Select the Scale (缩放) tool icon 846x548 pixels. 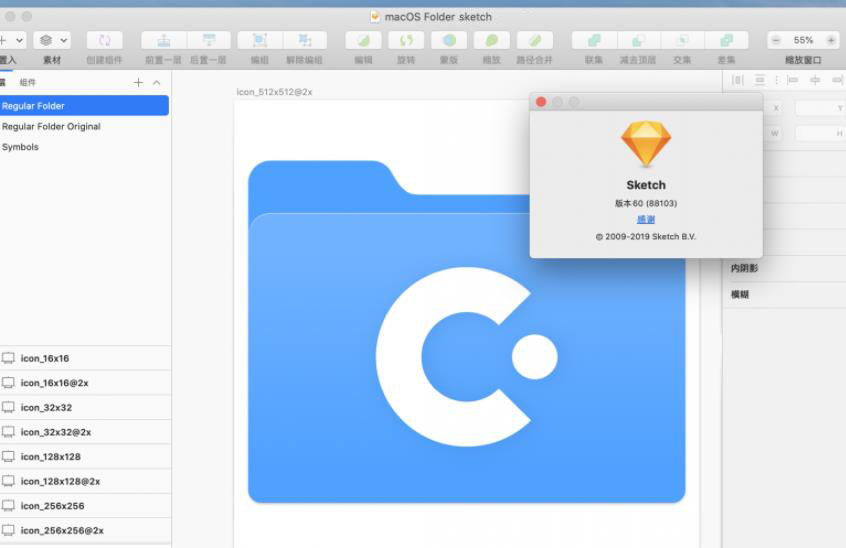[x=492, y=40]
